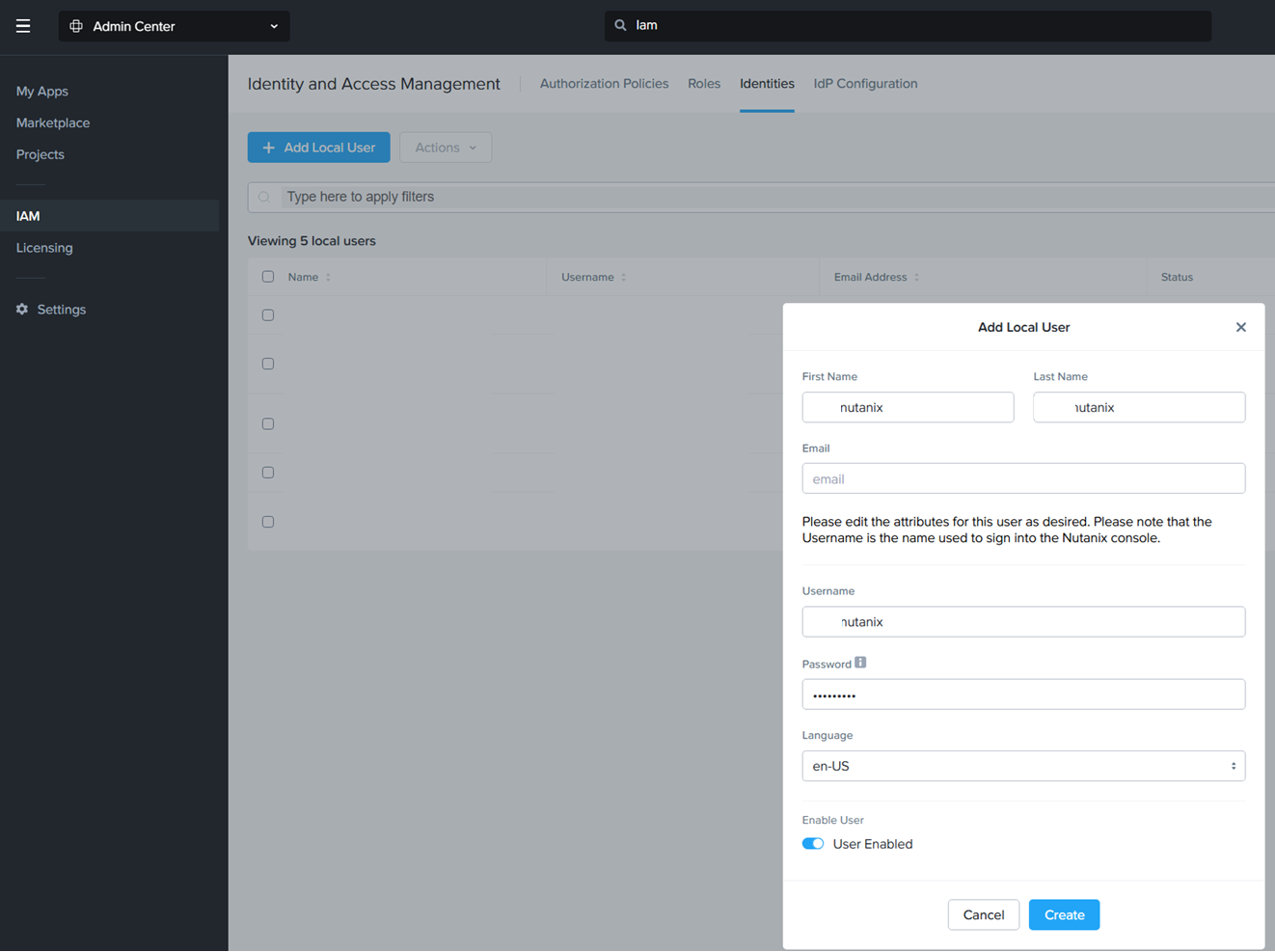The width and height of the screenshot is (1275, 952).
Task: Open Licensing in the sidebar
Action: [x=44, y=248]
